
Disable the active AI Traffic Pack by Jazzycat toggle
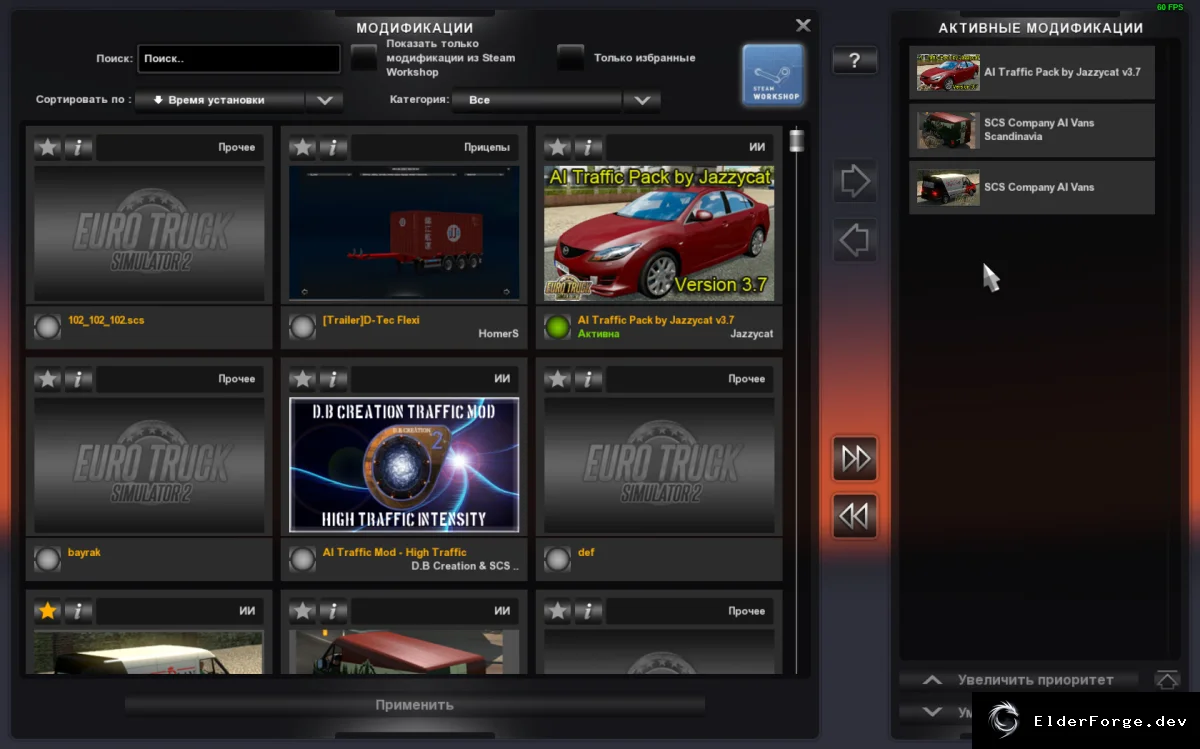[557, 327]
